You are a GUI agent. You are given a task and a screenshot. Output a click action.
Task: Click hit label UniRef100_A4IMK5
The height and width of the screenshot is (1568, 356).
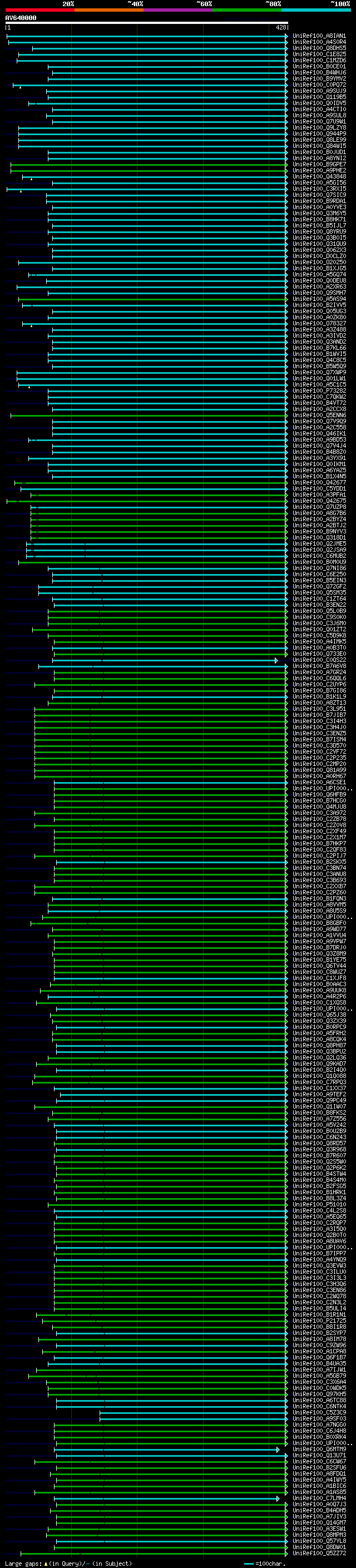click(x=319, y=641)
